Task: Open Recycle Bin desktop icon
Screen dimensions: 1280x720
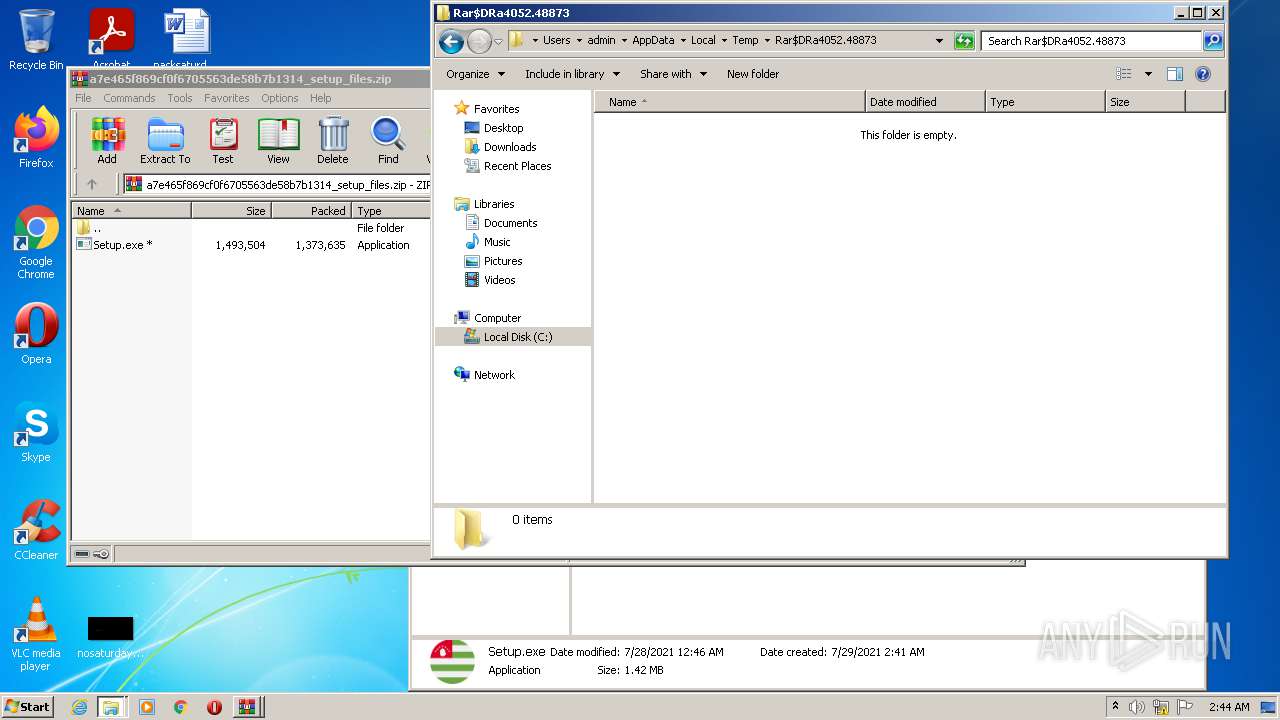Action: click(x=36, y=40)
